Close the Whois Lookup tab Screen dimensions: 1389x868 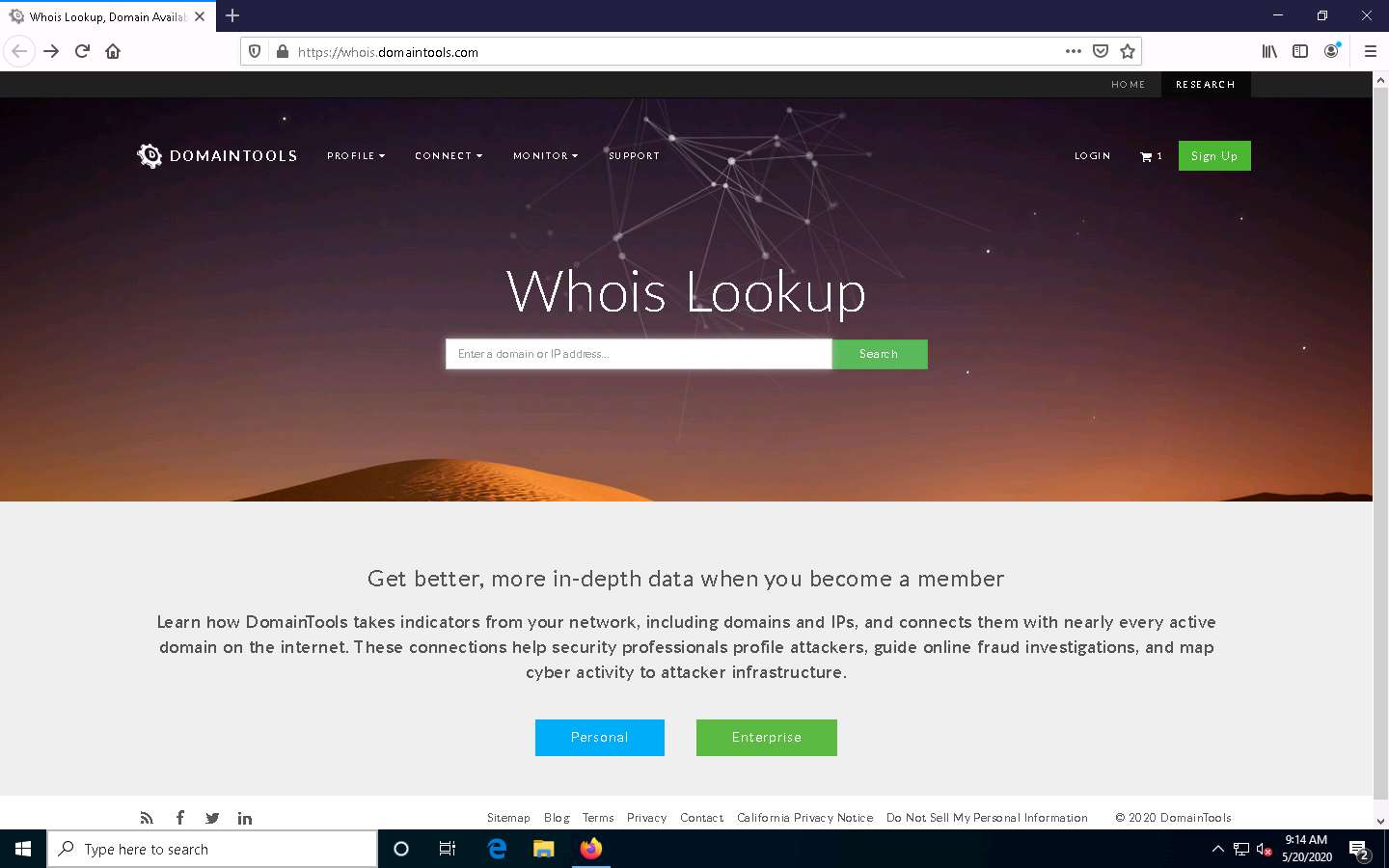pyautogui.click(x=200, y=16)
